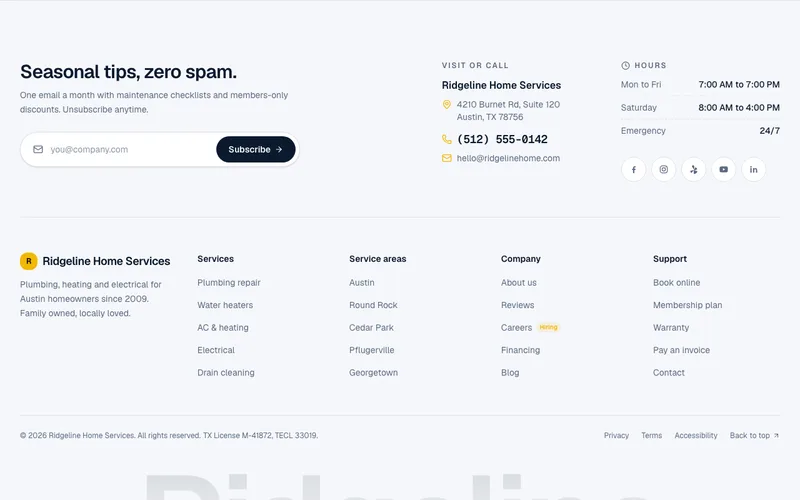Open the YouTube social icon
Viewport: 800px width, 500px height.
pos(723,169)
